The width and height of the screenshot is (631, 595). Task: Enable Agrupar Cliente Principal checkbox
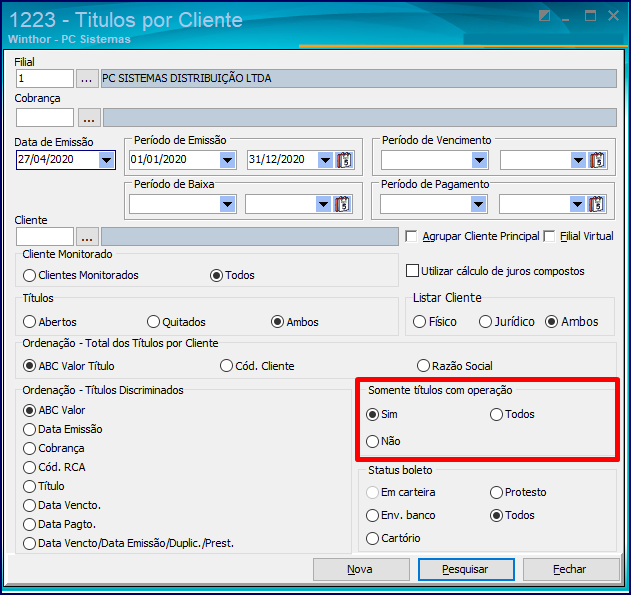pos(411,236)
